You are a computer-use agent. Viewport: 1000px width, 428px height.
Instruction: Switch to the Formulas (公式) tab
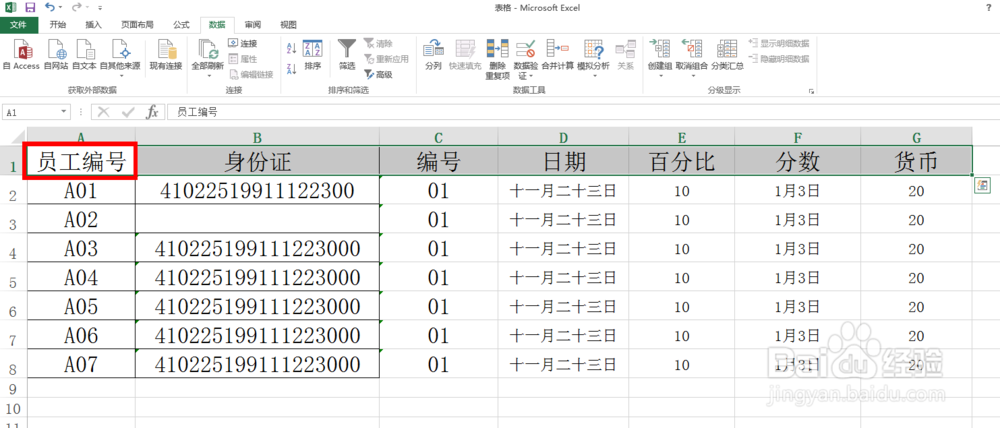181,25
